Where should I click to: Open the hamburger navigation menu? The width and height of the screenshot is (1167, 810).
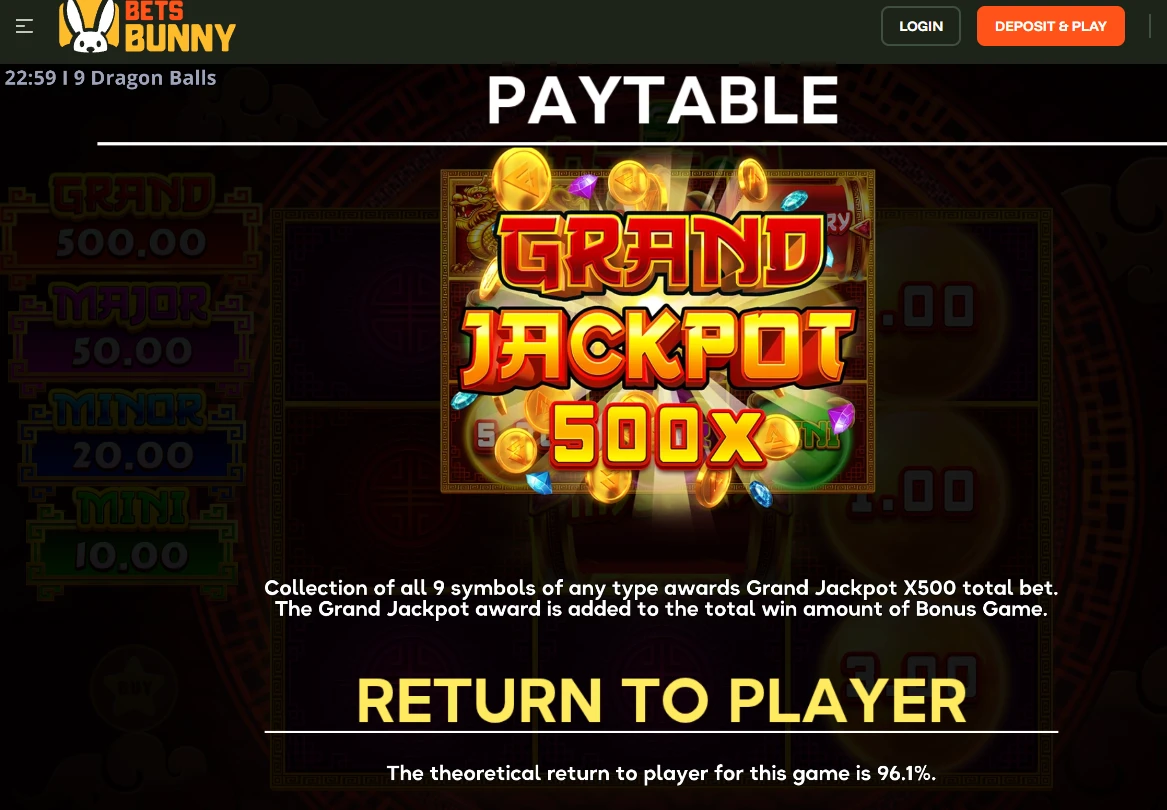click(25, 26)
